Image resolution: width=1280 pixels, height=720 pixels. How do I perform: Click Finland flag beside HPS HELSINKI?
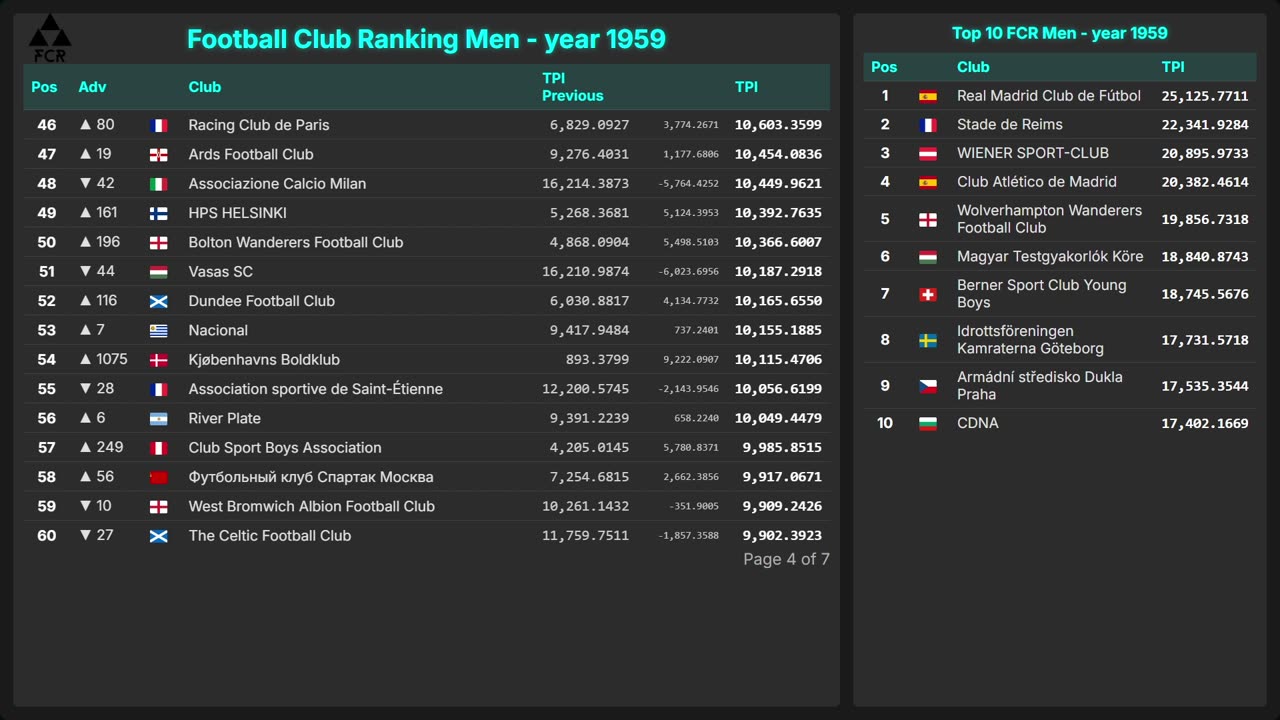pos(158,213)
